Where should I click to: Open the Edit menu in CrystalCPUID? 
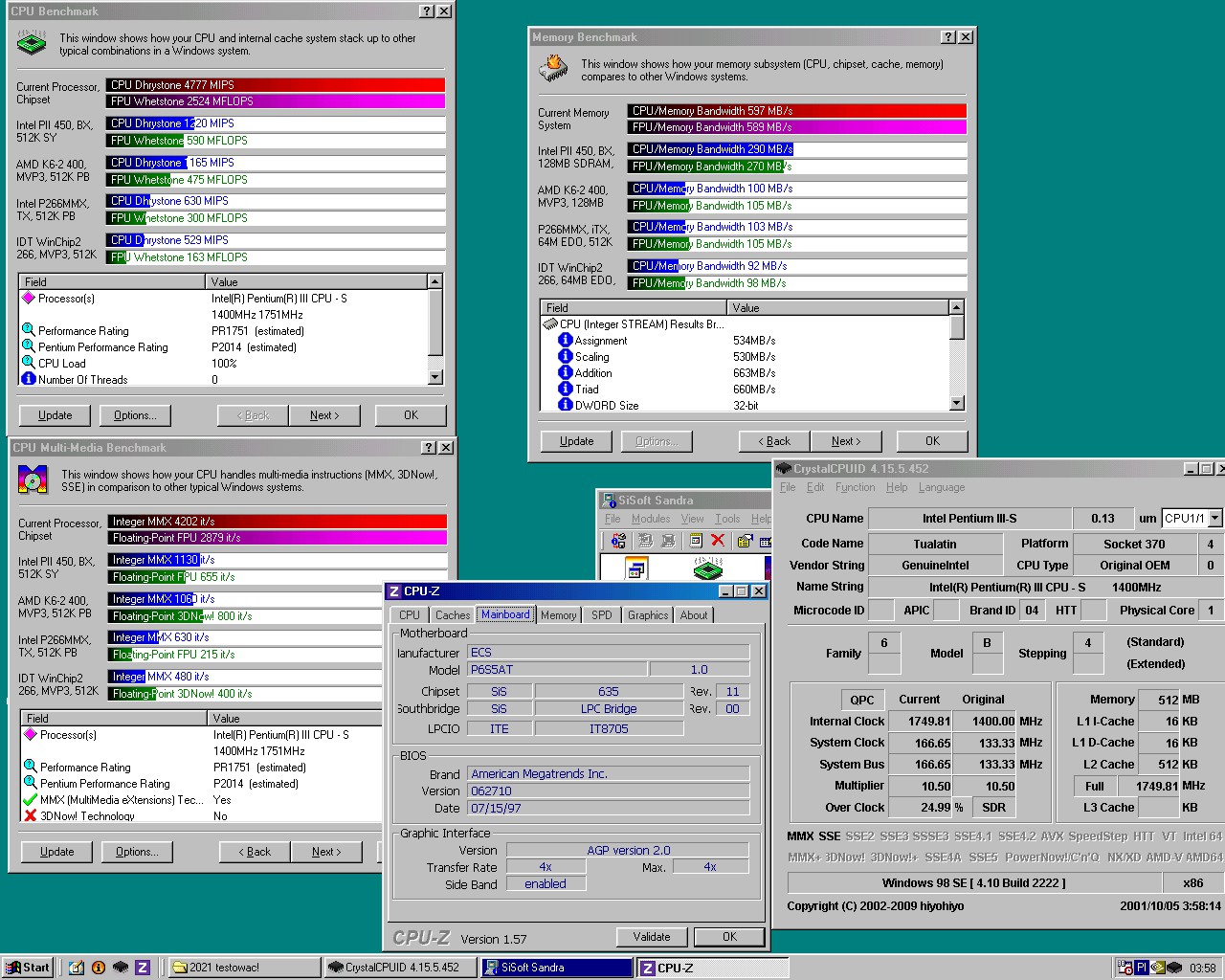(x=815, y=487)
